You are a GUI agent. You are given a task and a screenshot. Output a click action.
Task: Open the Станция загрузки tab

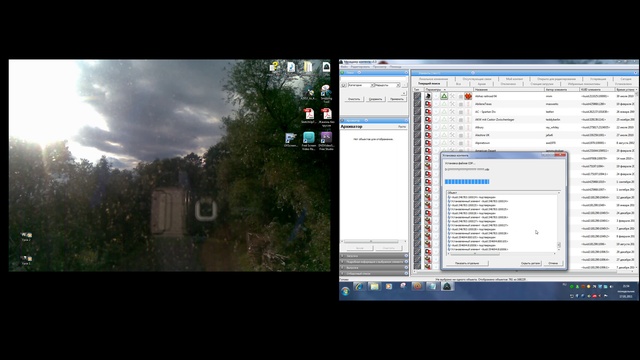coord(542,83)
